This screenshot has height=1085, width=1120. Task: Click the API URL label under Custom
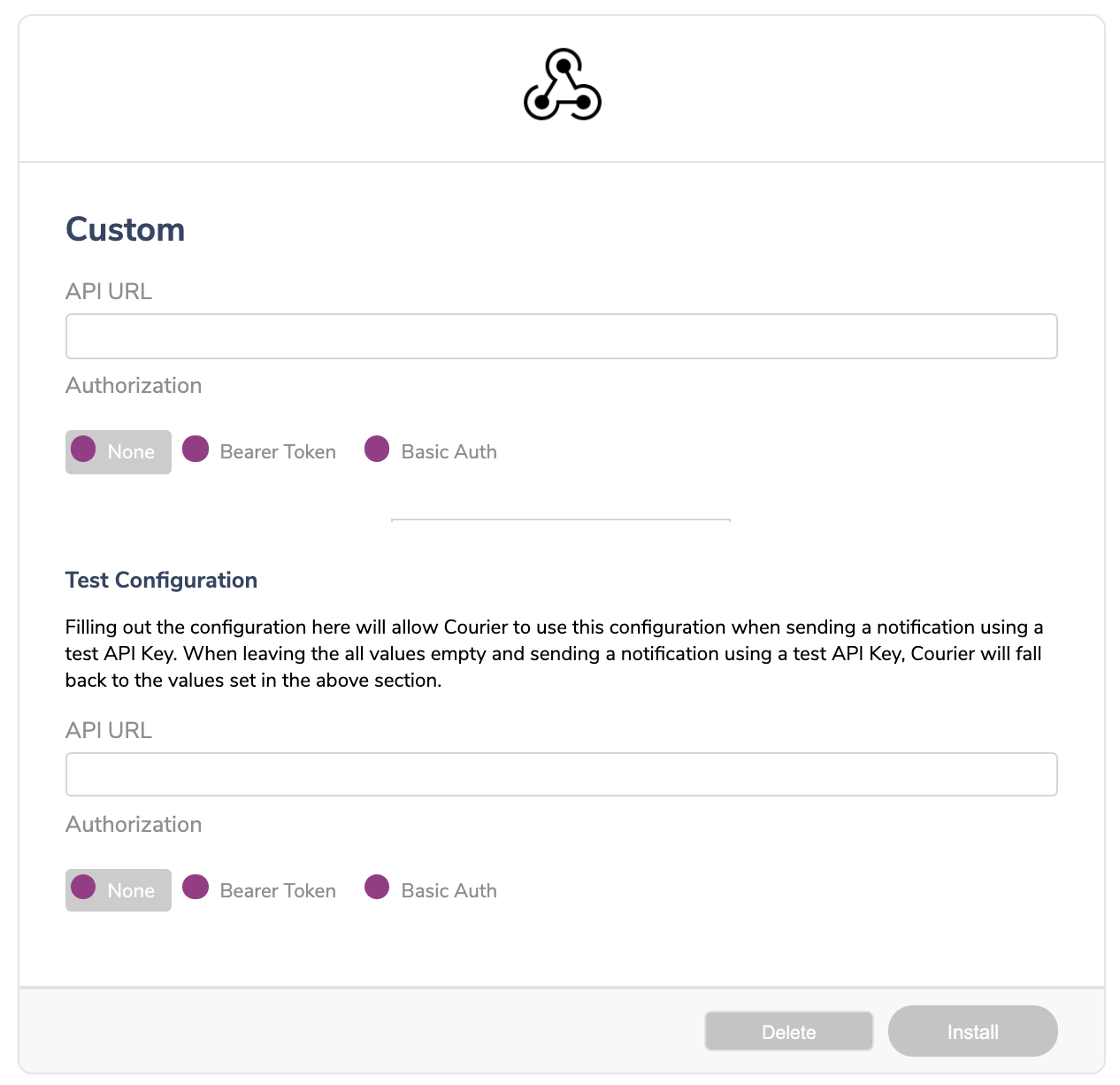109,291
